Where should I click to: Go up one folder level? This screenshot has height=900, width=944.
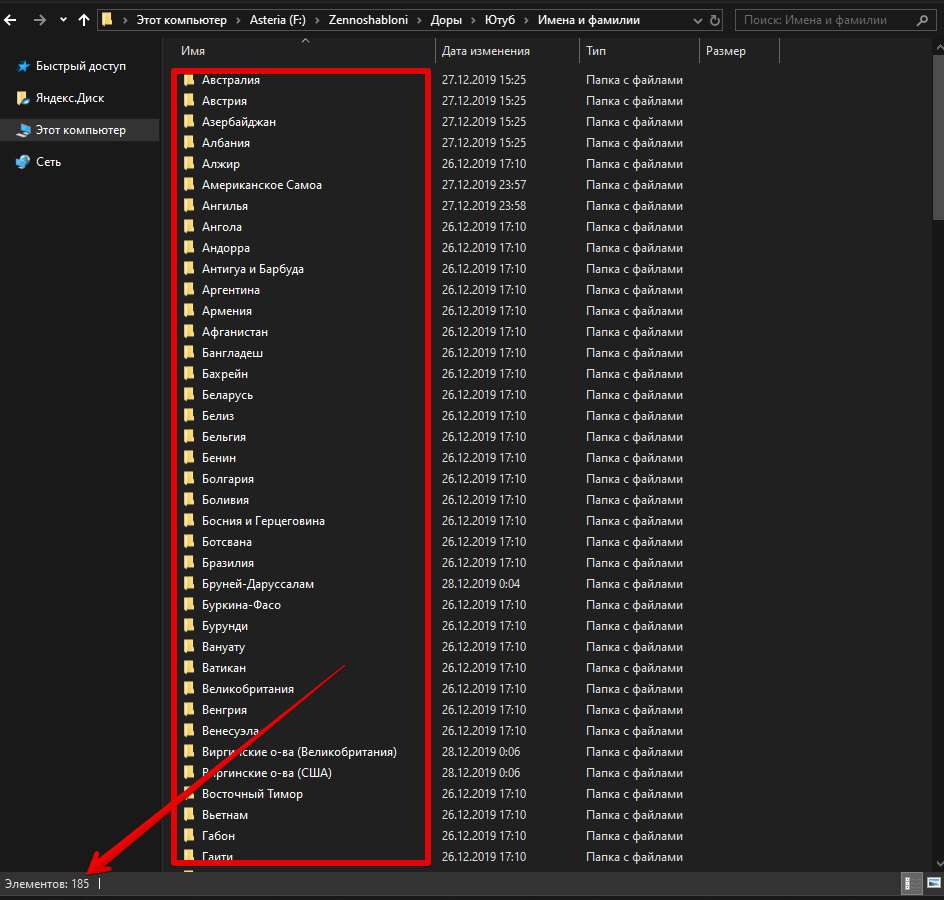84,20
